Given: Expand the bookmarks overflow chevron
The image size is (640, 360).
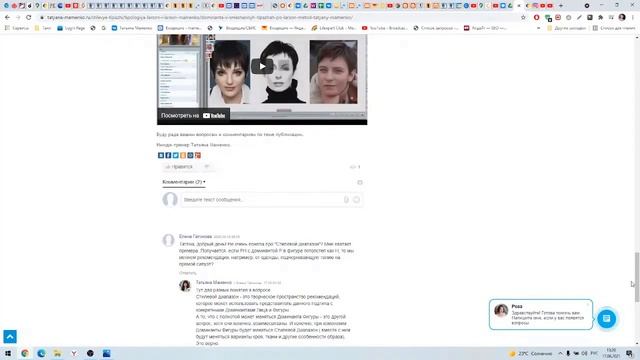Looking at the screenshot, I should (538, 28).
